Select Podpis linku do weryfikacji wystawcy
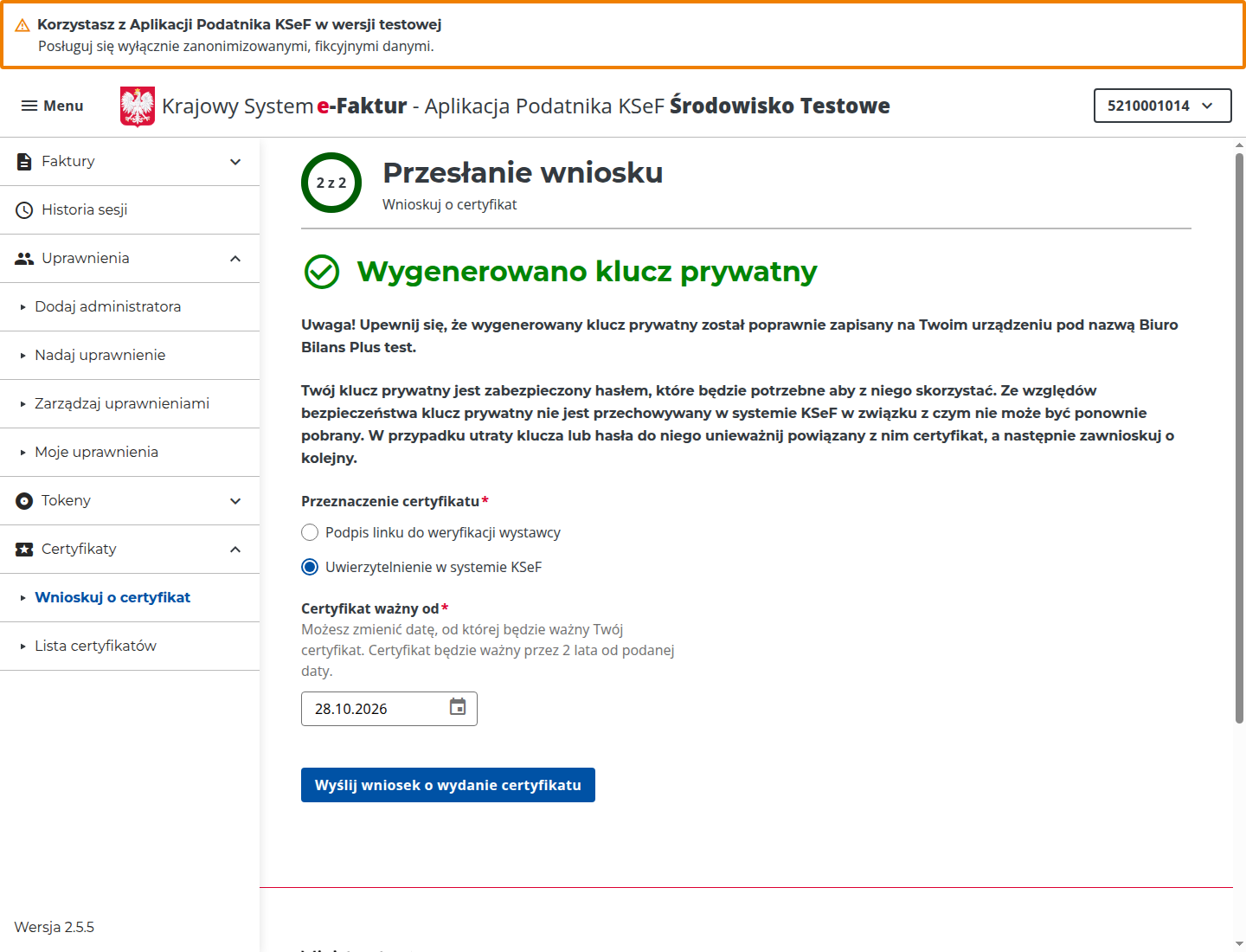1246x952 pixels. coord(310,532)
